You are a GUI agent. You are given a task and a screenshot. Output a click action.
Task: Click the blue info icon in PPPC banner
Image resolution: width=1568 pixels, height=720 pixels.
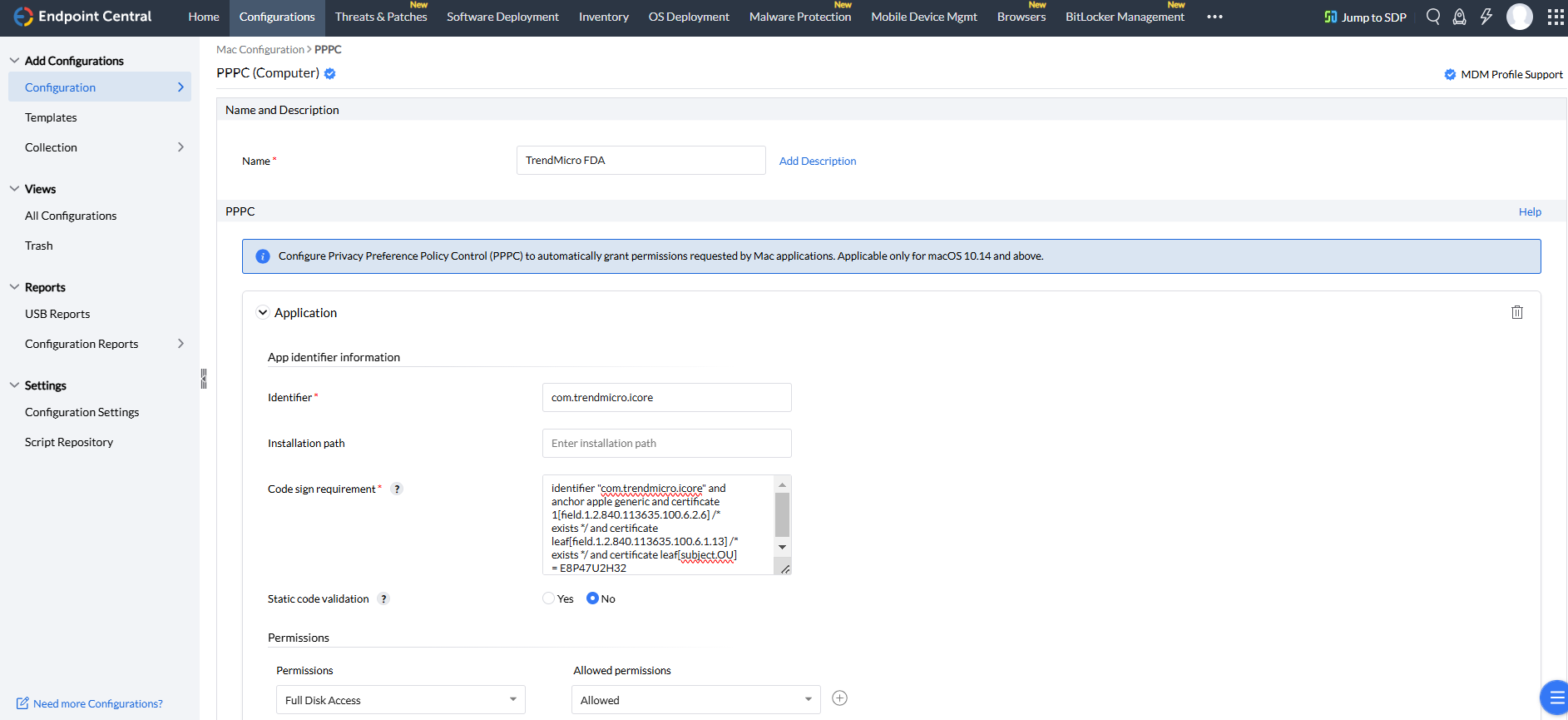[x=263, y=256]
